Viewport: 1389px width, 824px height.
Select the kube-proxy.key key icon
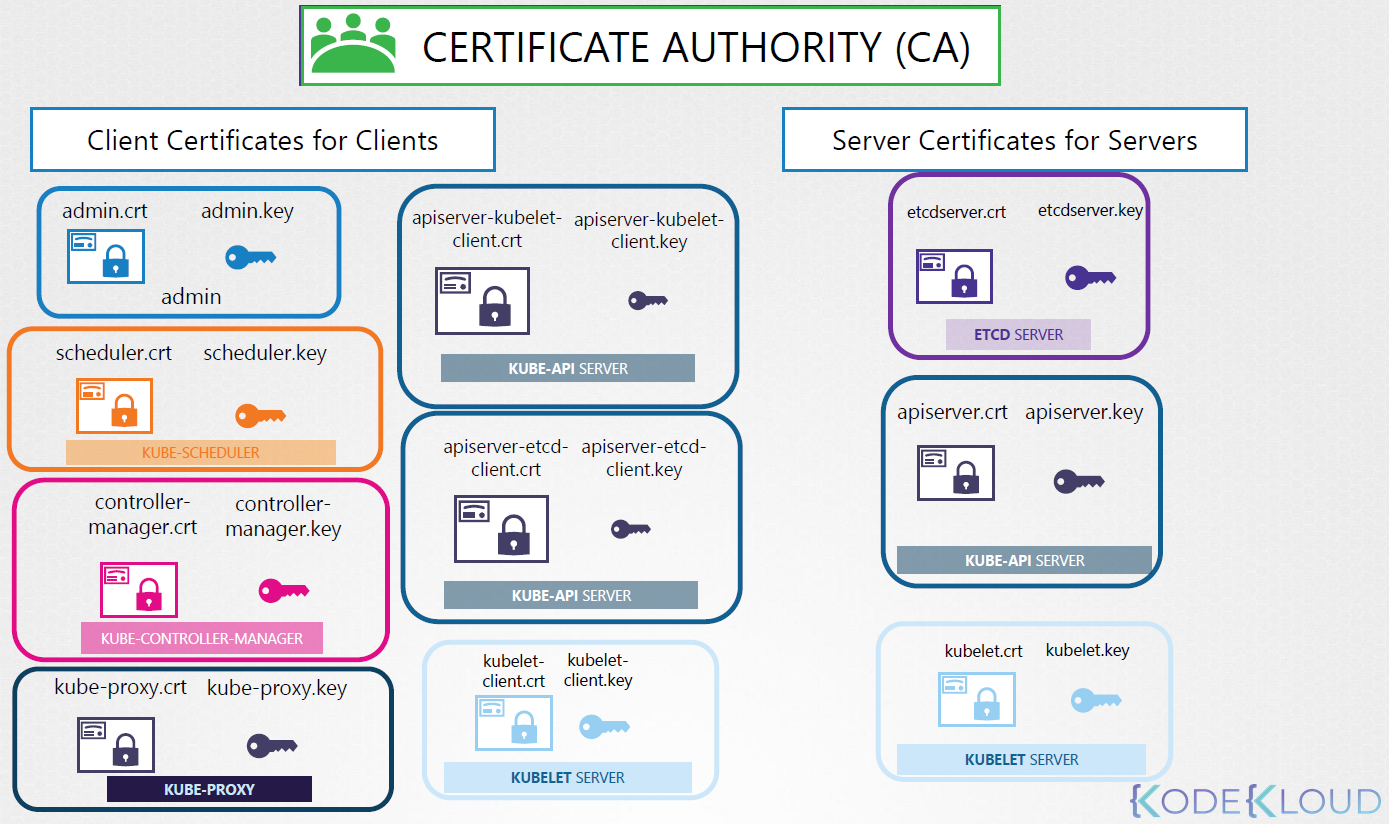[x=272, y=745]
